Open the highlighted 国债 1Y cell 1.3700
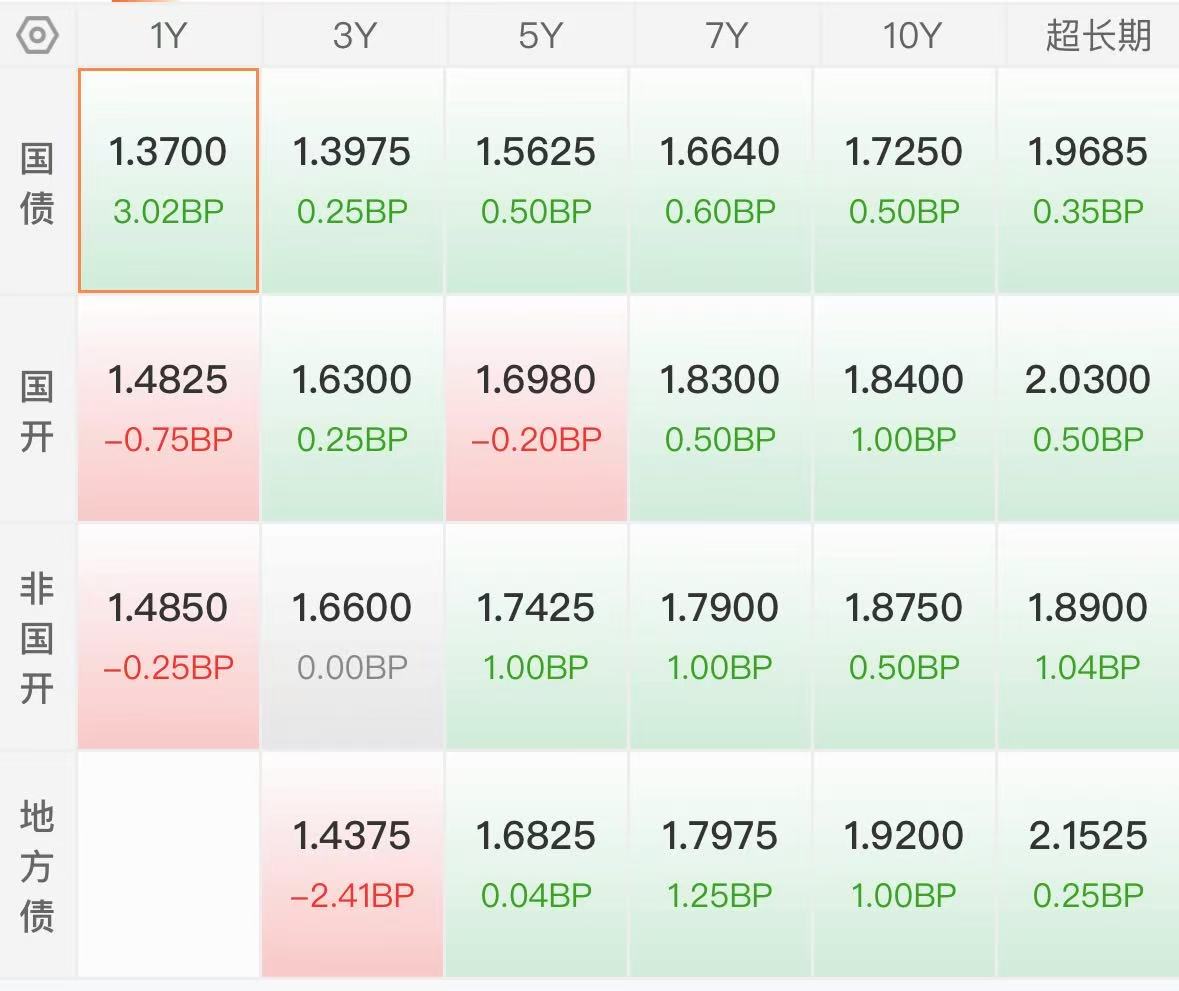This screenshot has width=1179, height=991. coord(168,180)
